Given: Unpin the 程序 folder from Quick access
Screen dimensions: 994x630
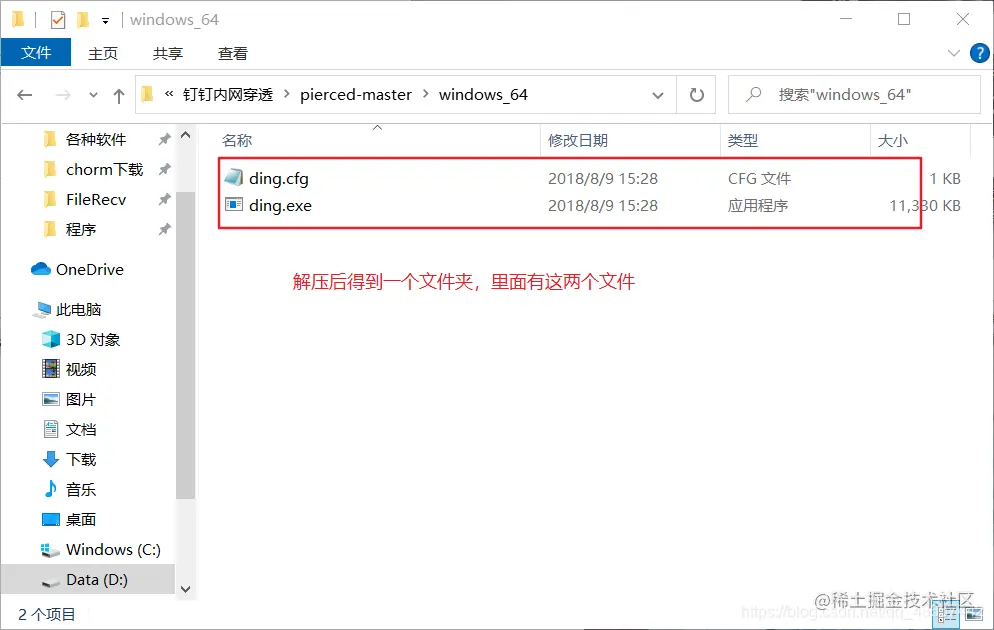Looking at the screenshot, I should (164, 229).
